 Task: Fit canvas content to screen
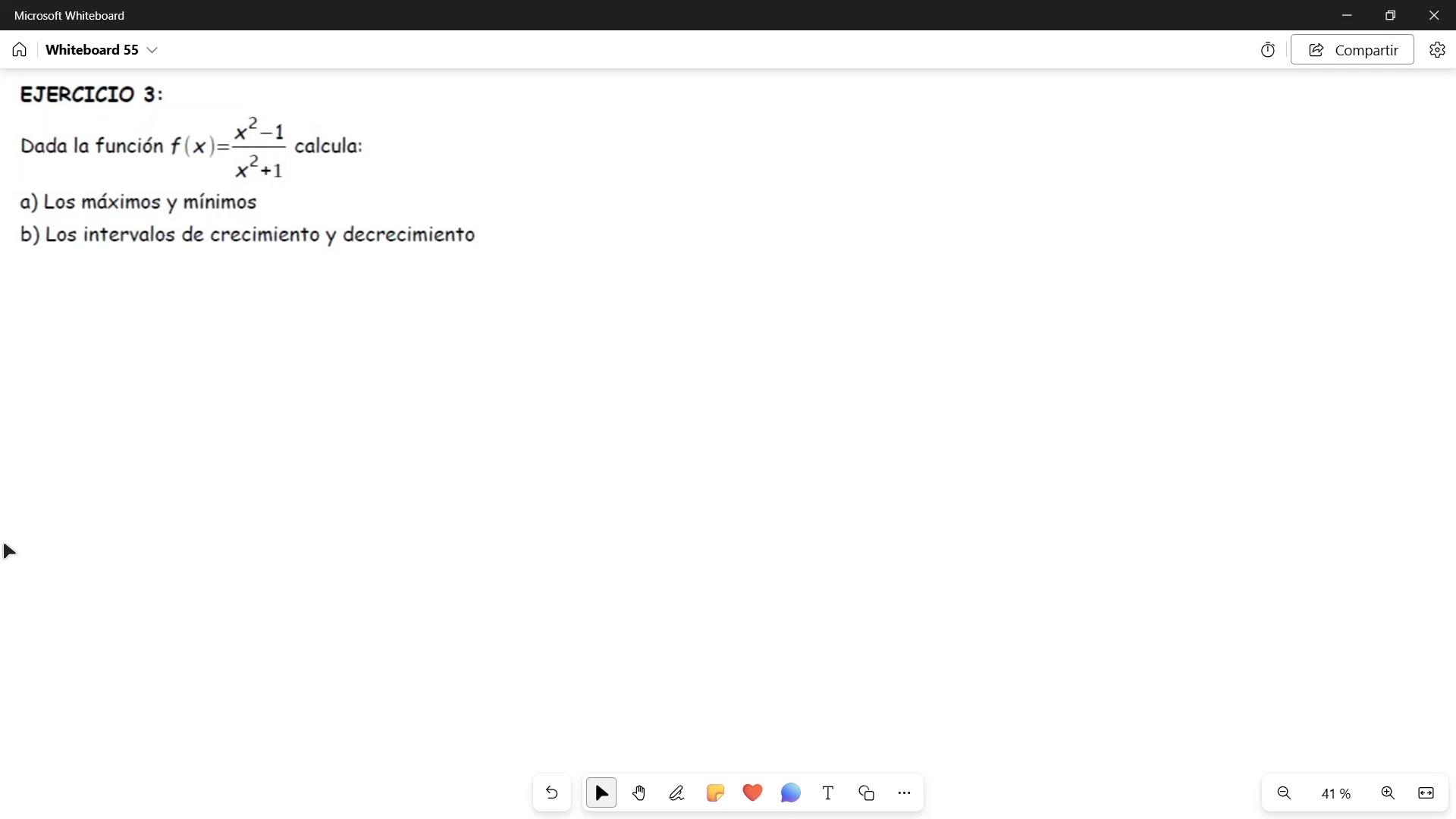pos(1426,793)
